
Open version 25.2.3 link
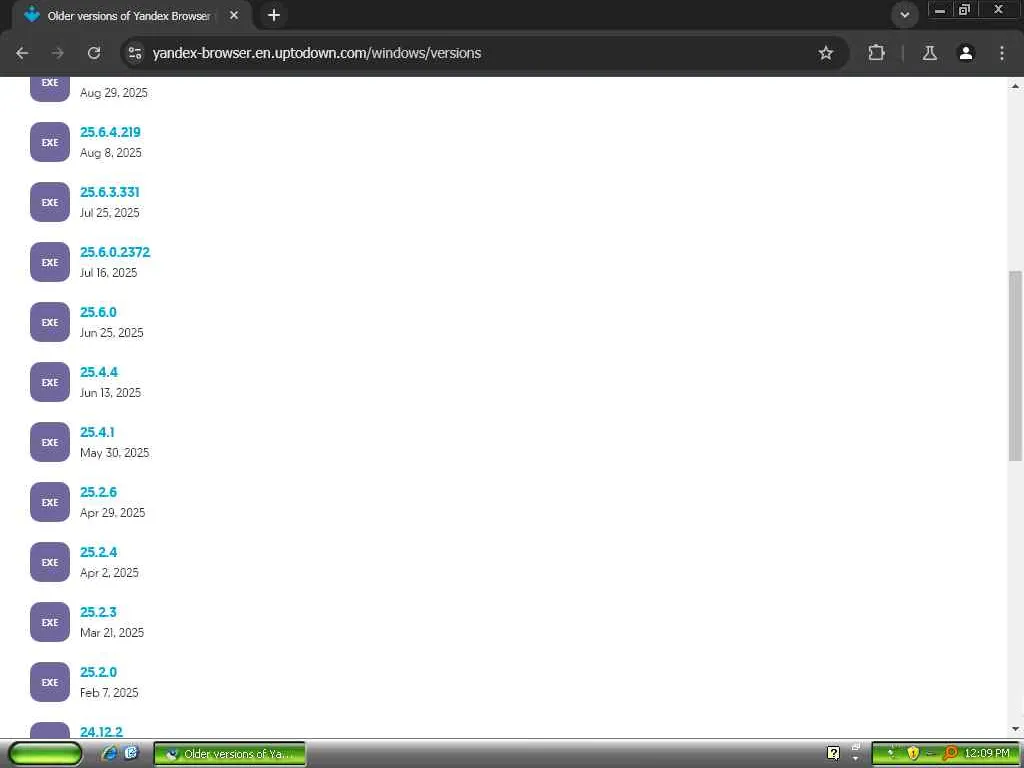[x=98, y=613]
